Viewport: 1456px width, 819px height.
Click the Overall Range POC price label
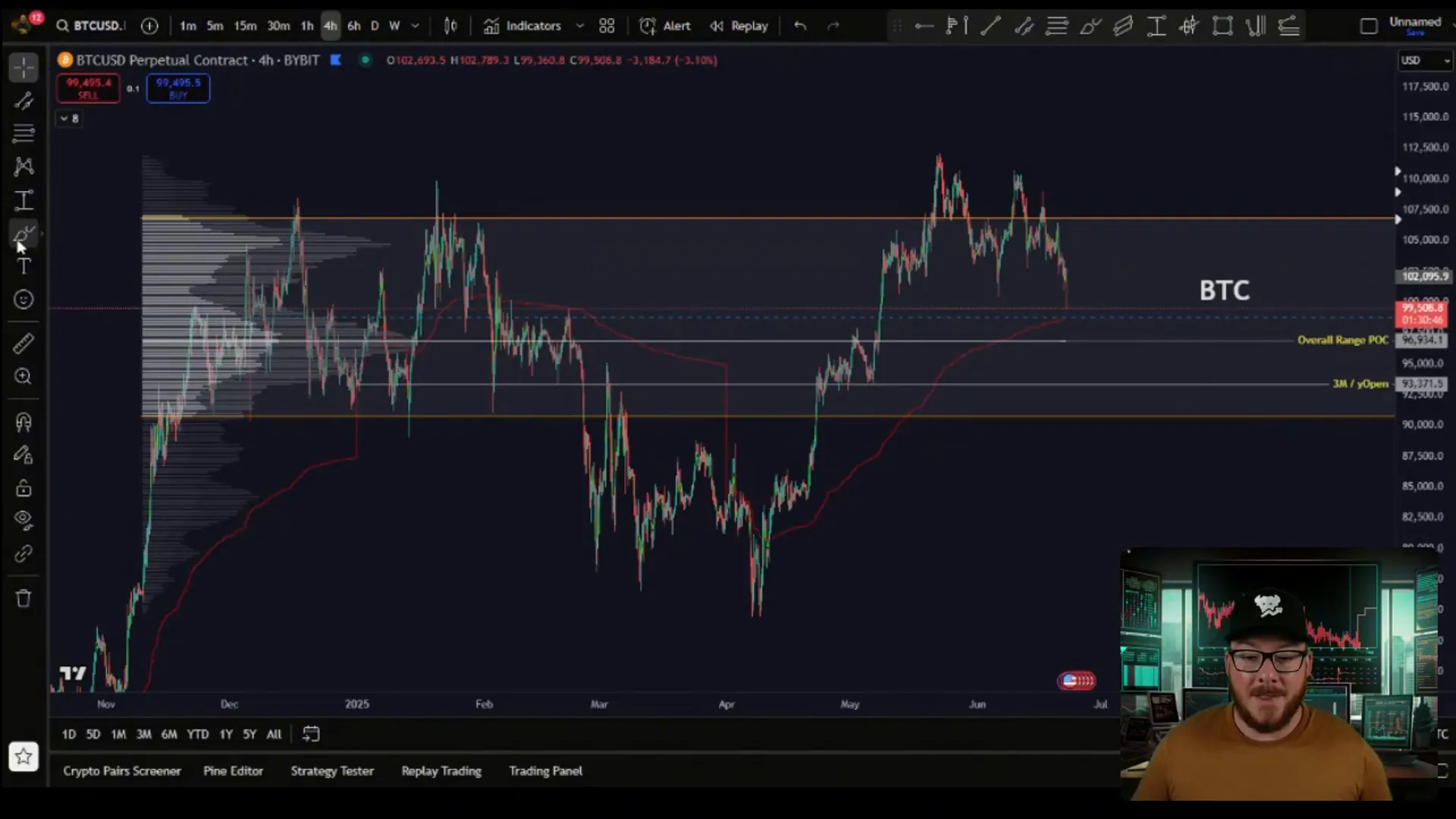pyautogui.click(x=1343, y=340)
